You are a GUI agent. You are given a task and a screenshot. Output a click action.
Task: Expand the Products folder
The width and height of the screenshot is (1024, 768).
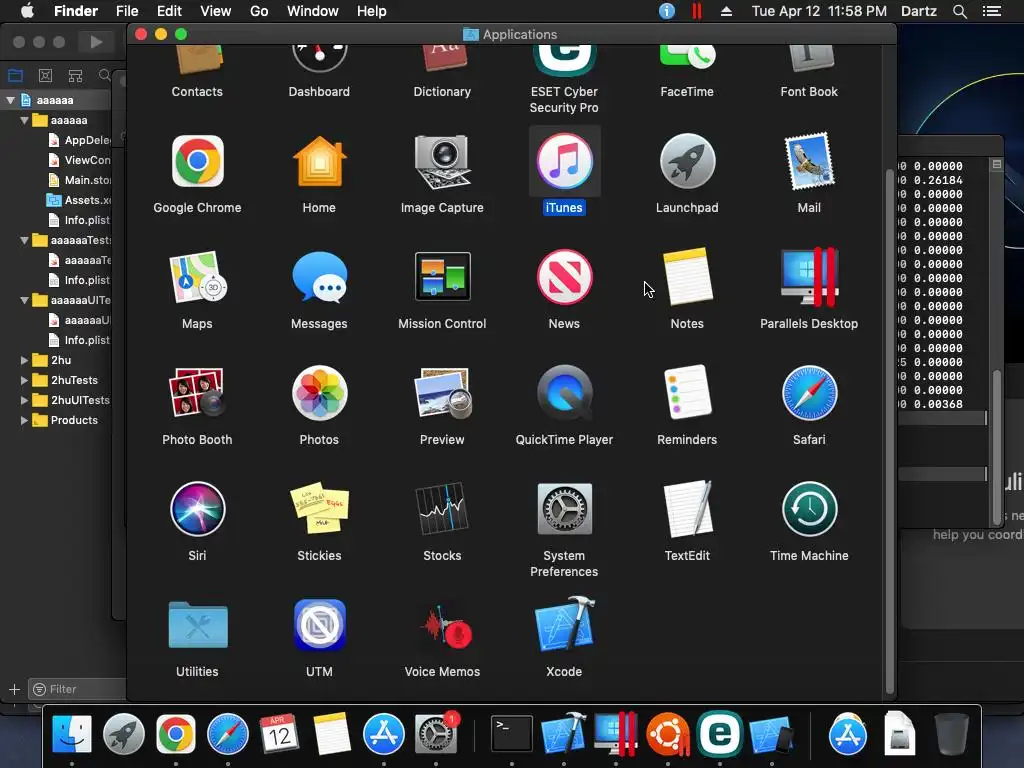coord(24,420)
